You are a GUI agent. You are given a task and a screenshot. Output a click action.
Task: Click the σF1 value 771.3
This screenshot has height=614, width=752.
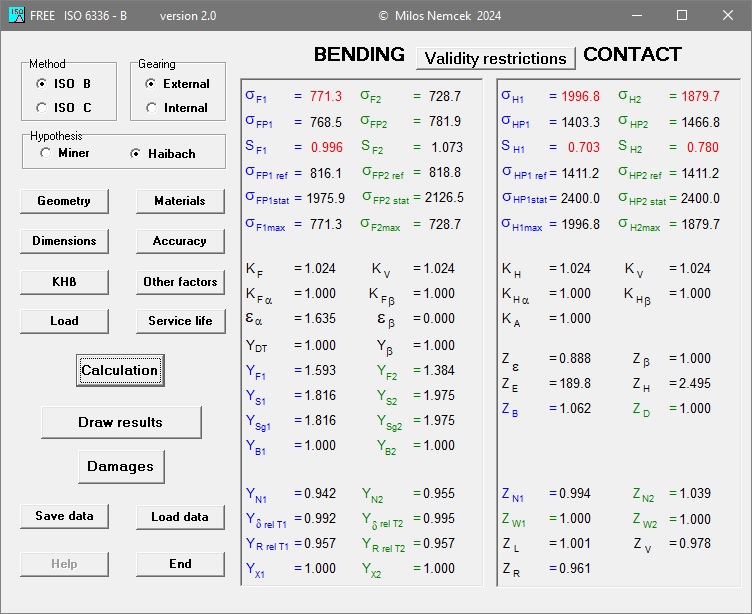(326, 96)
